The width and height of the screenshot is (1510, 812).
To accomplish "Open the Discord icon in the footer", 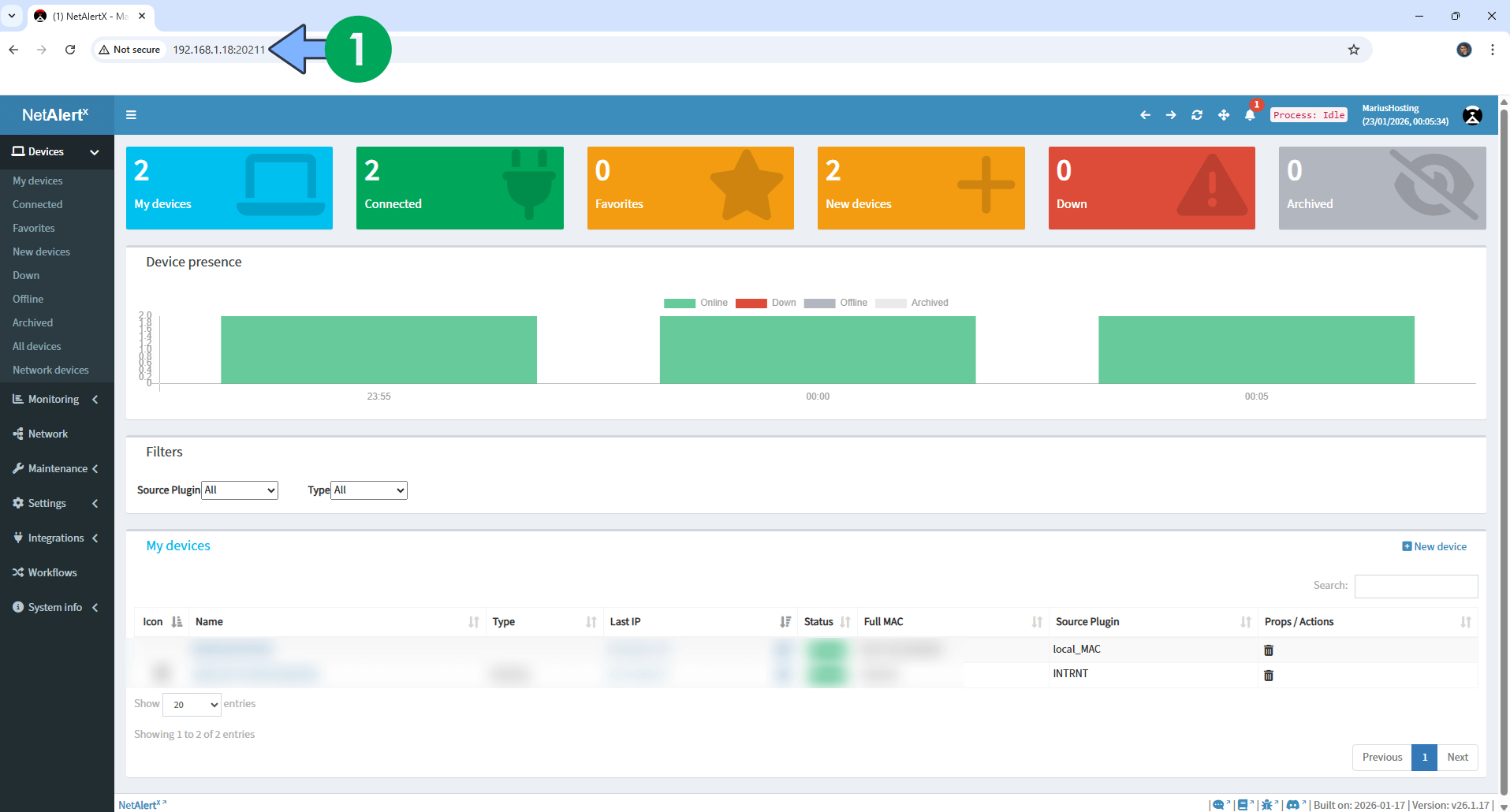I will [1295, 805].
